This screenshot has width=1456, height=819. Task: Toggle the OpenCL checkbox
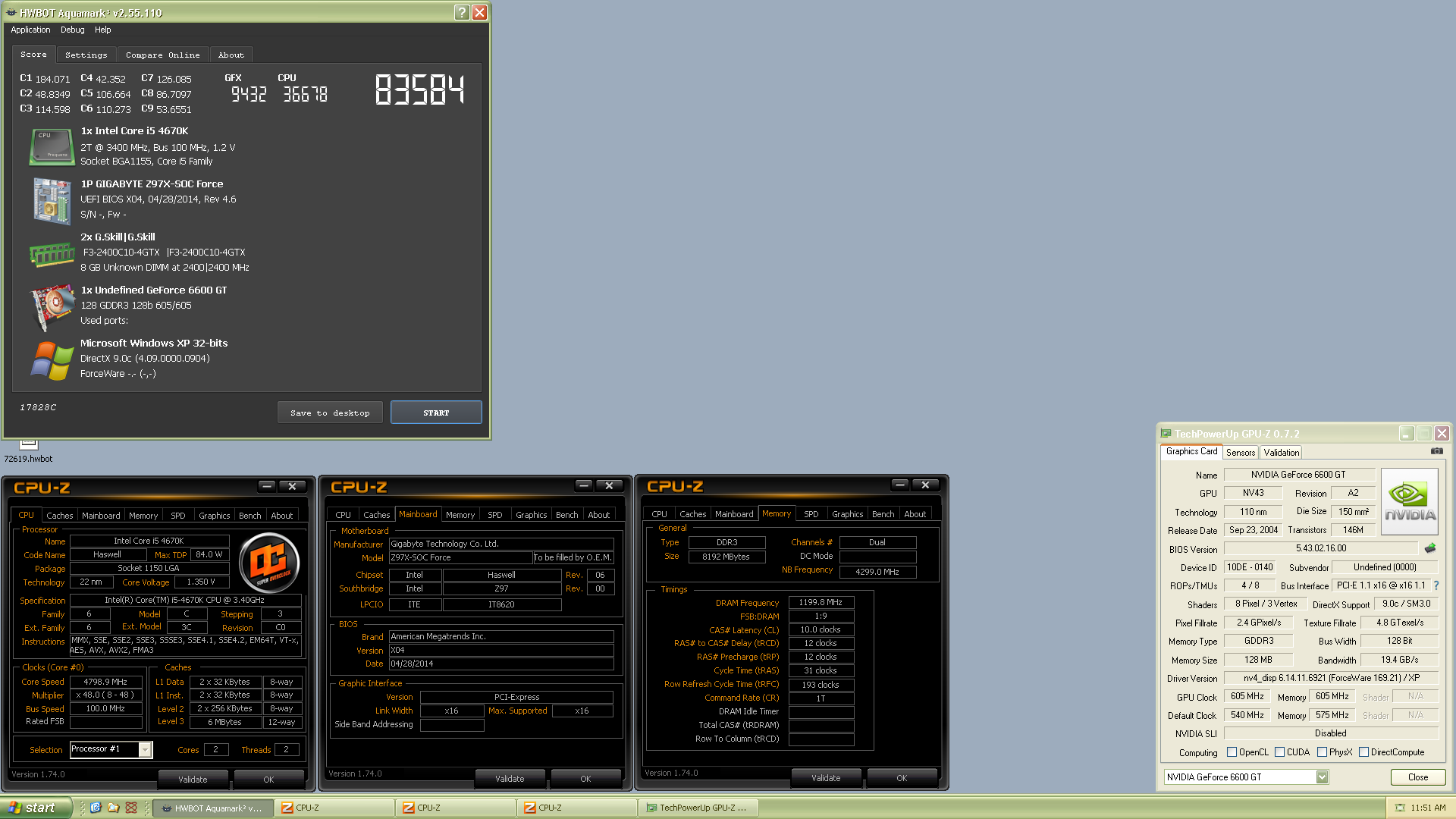coord(1232,752)
